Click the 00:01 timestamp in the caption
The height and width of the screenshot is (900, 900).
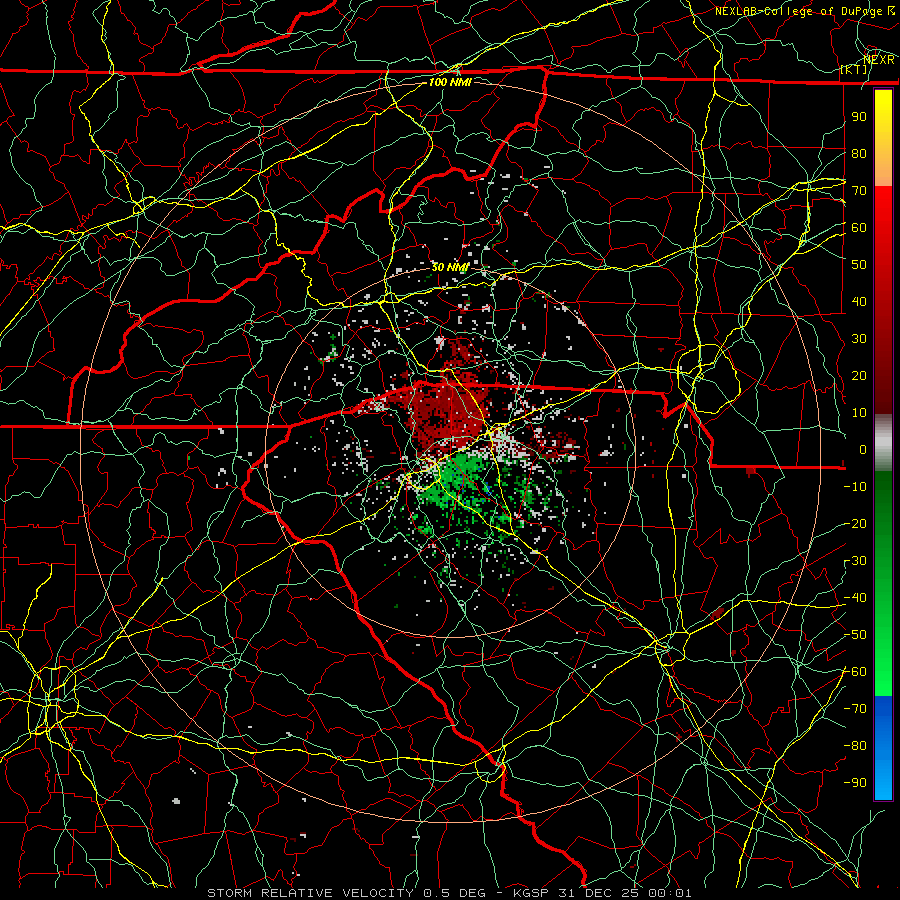tap(669, 893)
